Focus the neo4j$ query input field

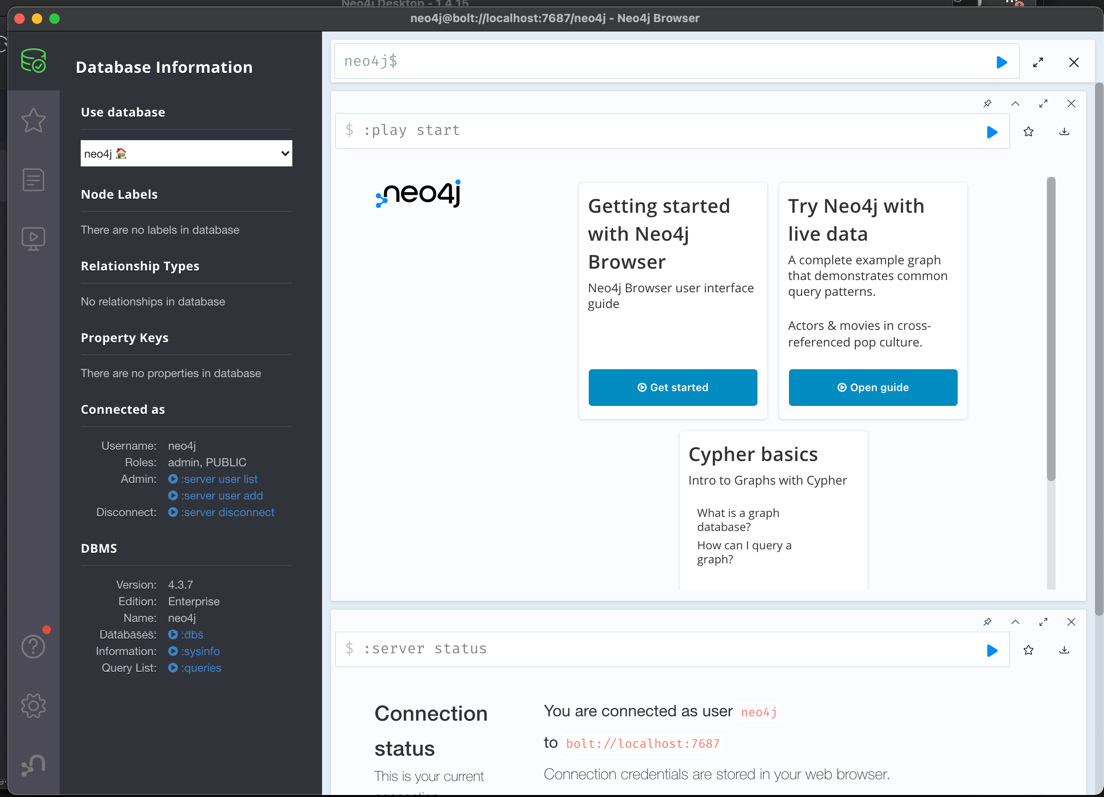(x=662, y=61)
